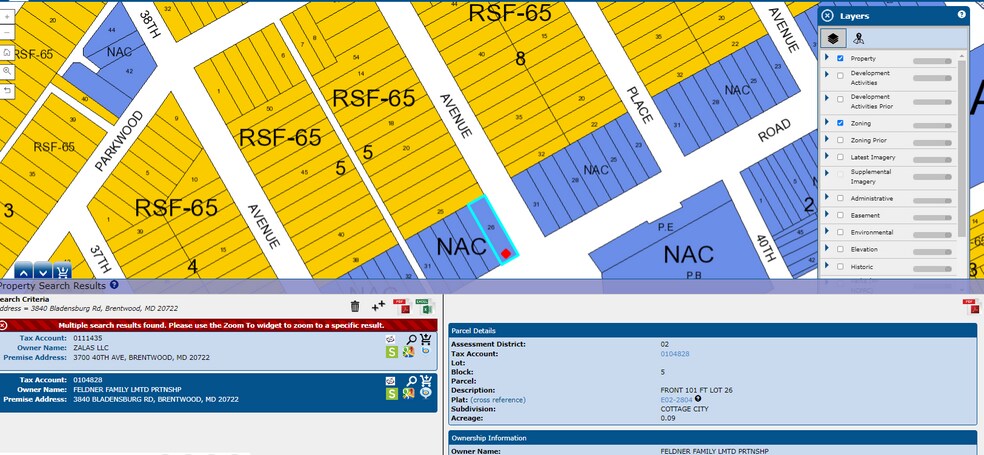Viewport: 984px width, 455px height.
Task: Go back to previous map extent
Action: (8, 91)
